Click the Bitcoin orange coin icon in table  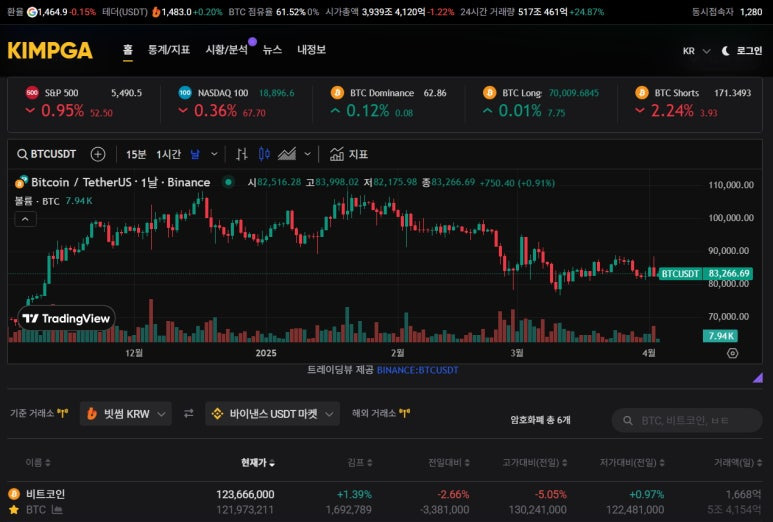point(14,493)
